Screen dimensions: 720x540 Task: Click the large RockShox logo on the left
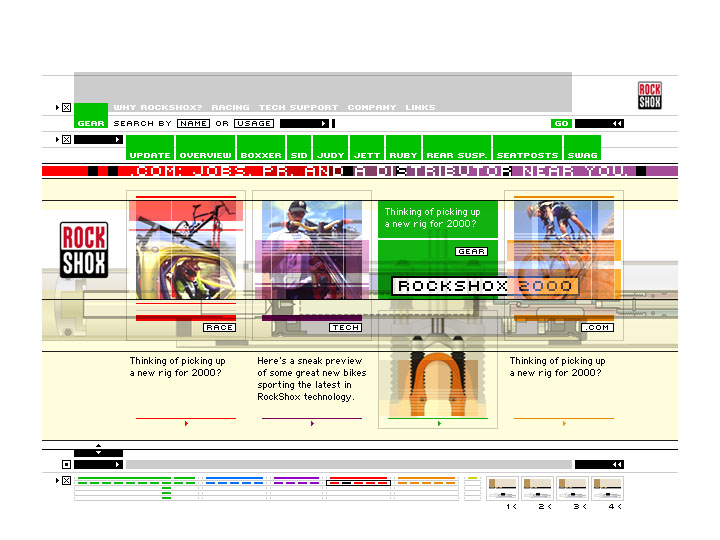pyautogui.click(x=84, y=250)
